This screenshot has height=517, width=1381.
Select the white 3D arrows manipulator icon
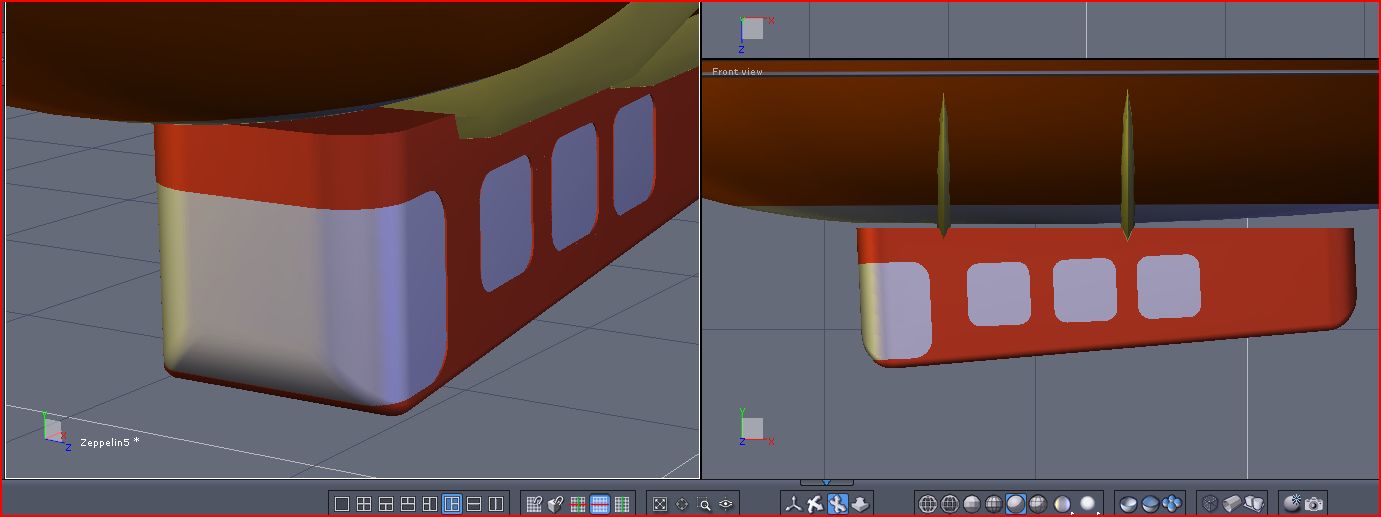815,504
